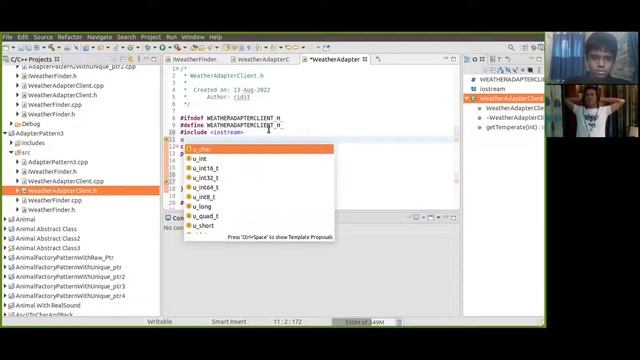Click the show hidden tabs chevron in editor
The width and height of the screenshot is (640, 360).
click(x=378, y=59)
